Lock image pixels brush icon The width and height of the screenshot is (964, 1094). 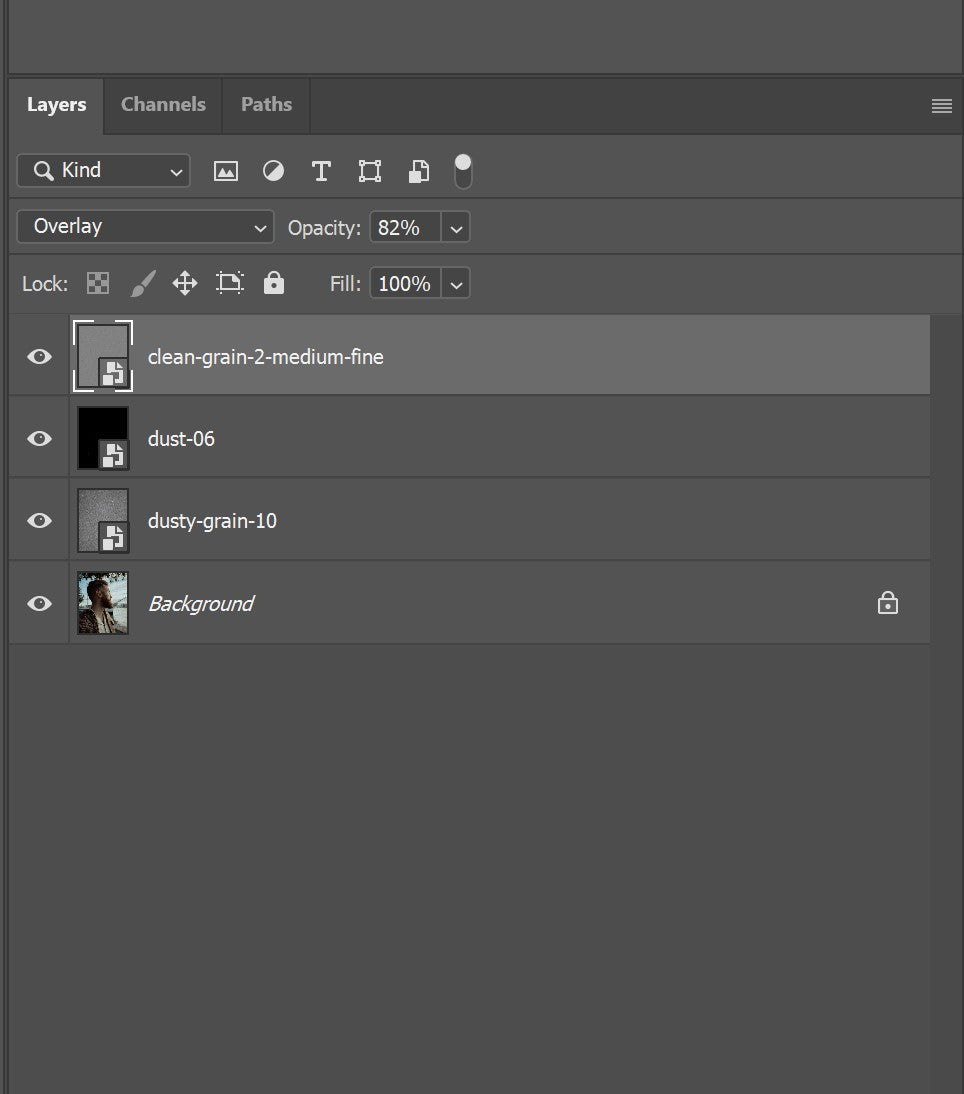pos(143,284)
